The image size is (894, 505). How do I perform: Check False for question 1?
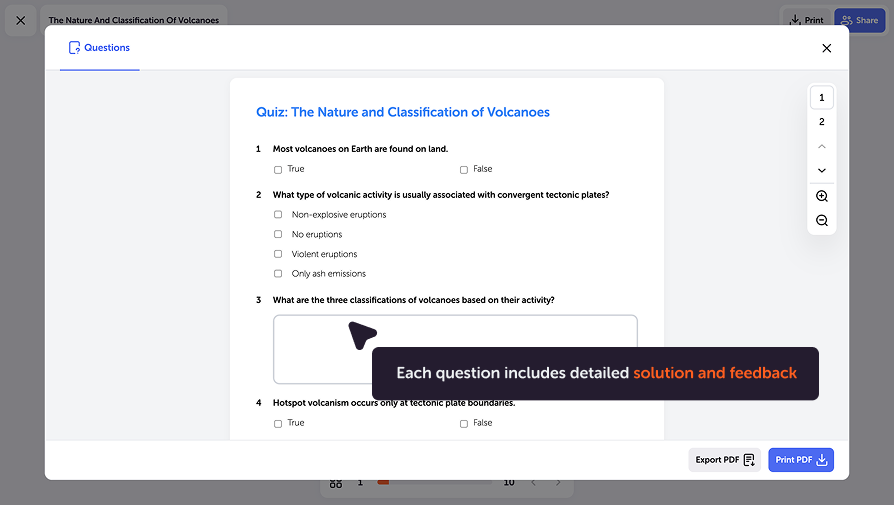pyautogui.click(x=464, y=170)
